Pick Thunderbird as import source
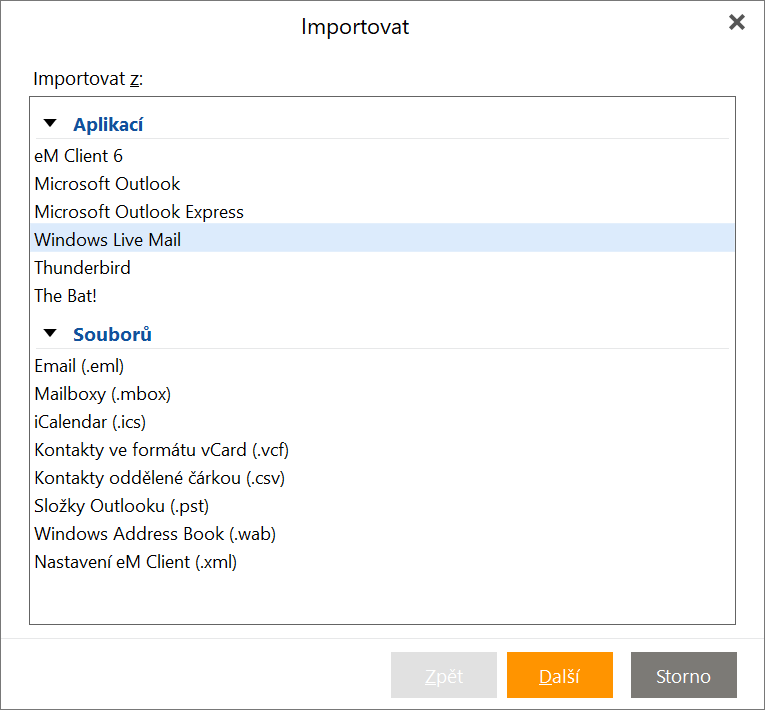The width and height of the screenshot is (765, 710). coord(382,268)
